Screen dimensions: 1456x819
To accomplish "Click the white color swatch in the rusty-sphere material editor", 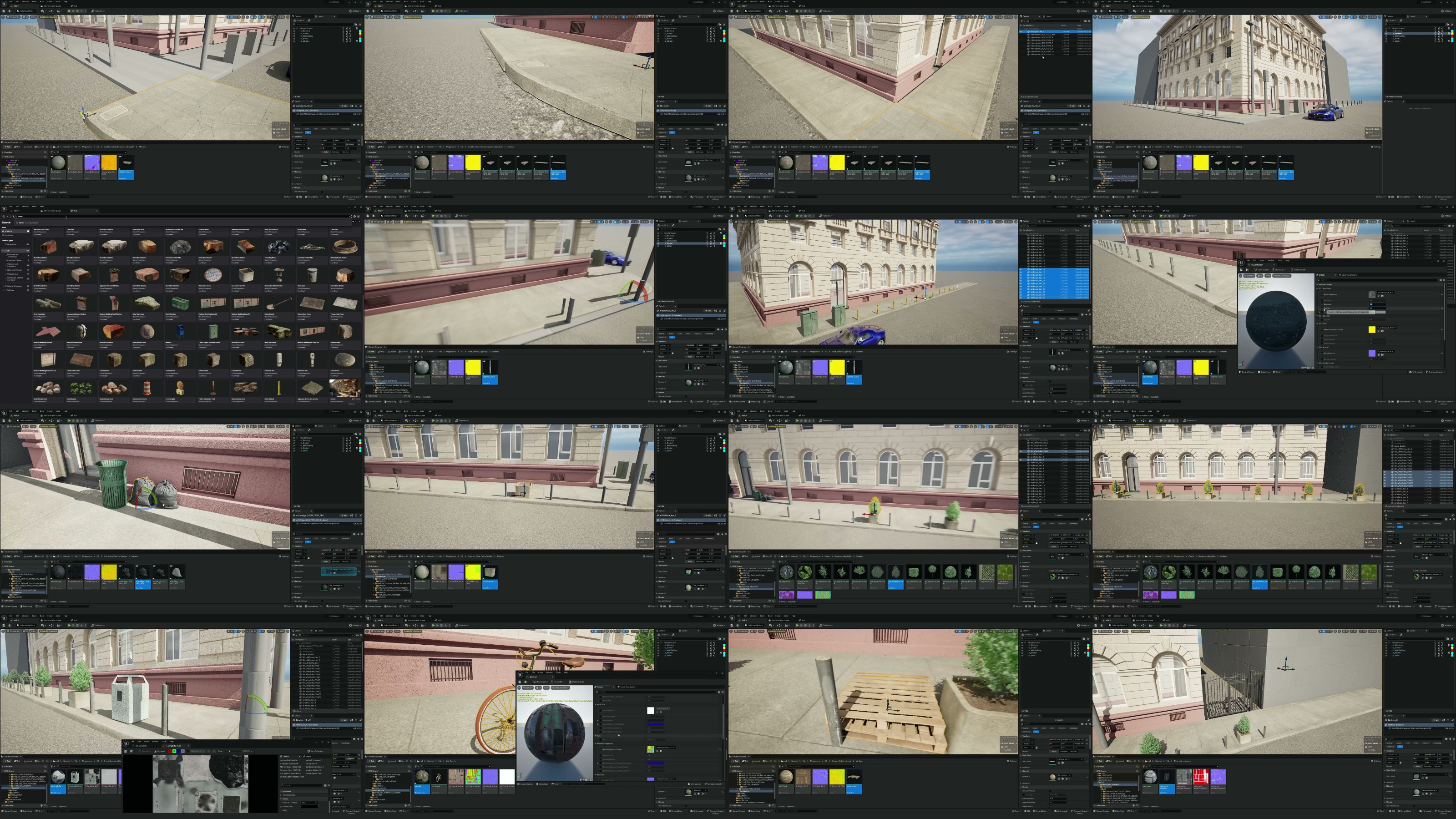I will click(x=651, y=710).
